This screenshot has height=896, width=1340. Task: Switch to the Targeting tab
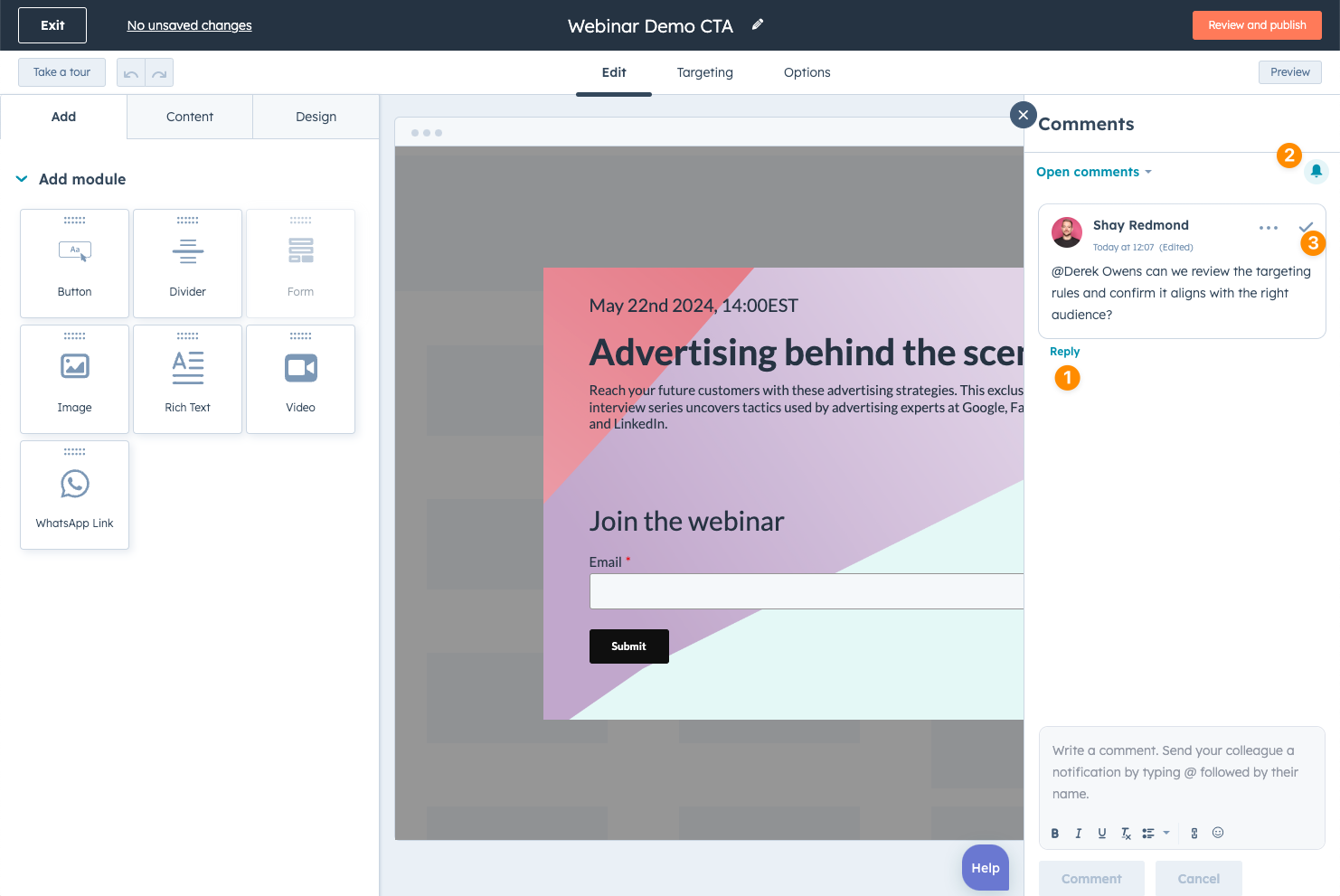pos(704,72)
